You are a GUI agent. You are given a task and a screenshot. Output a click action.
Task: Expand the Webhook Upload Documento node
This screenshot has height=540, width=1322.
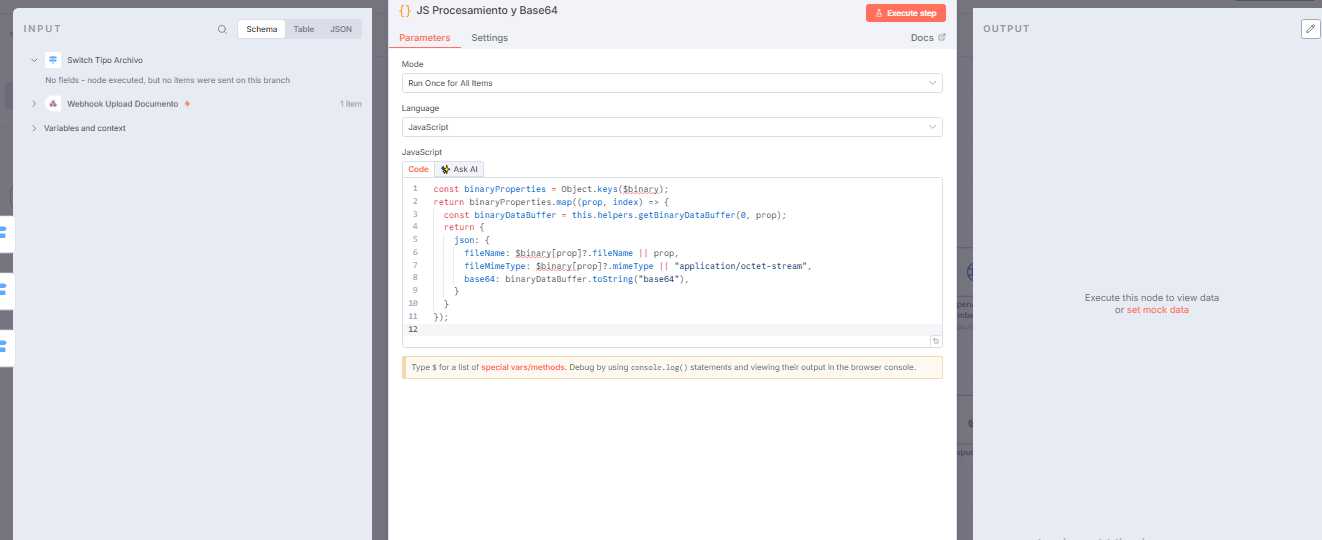[34, 104]
